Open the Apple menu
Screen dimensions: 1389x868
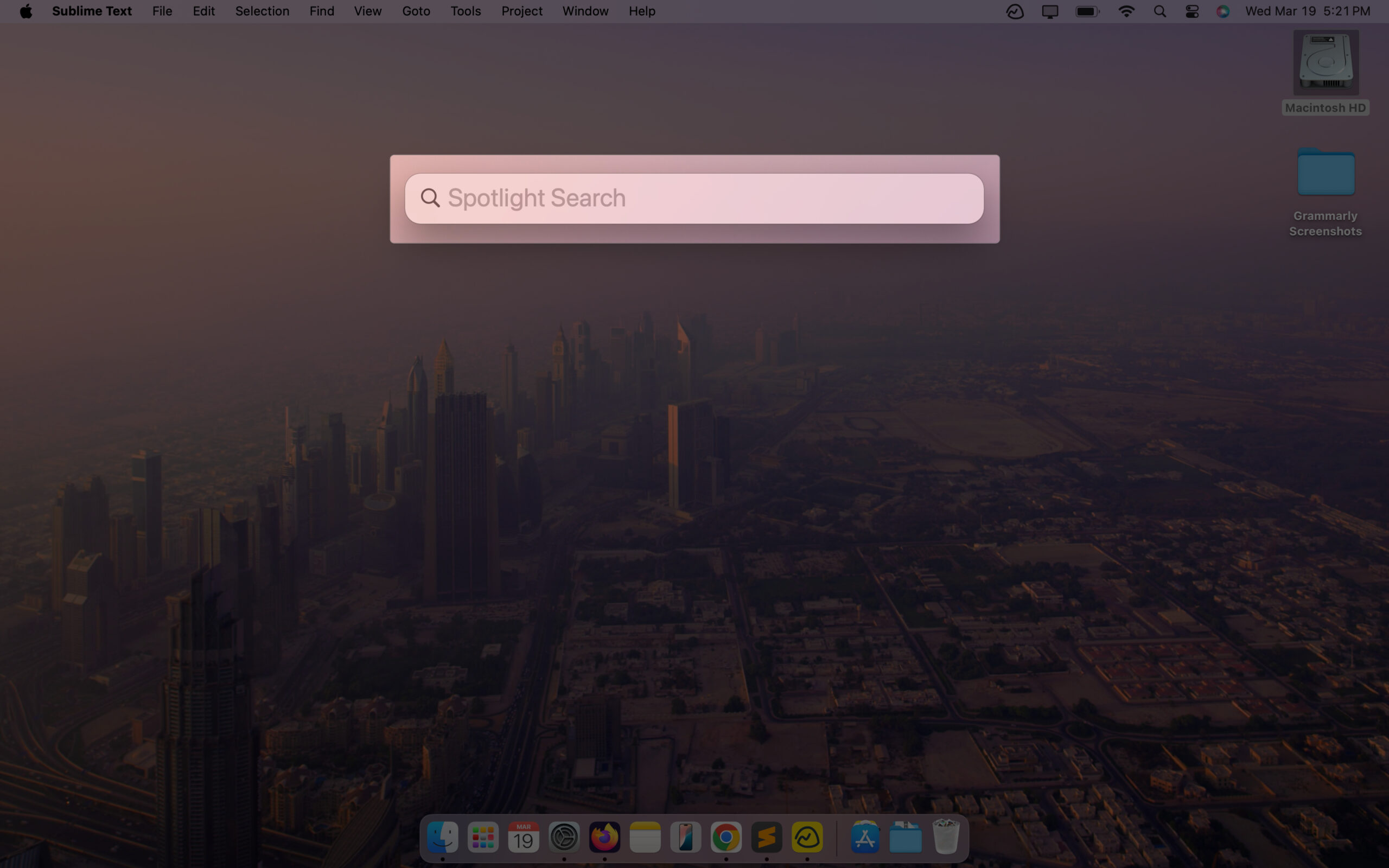pyautogui.click(x=26, y=11)
